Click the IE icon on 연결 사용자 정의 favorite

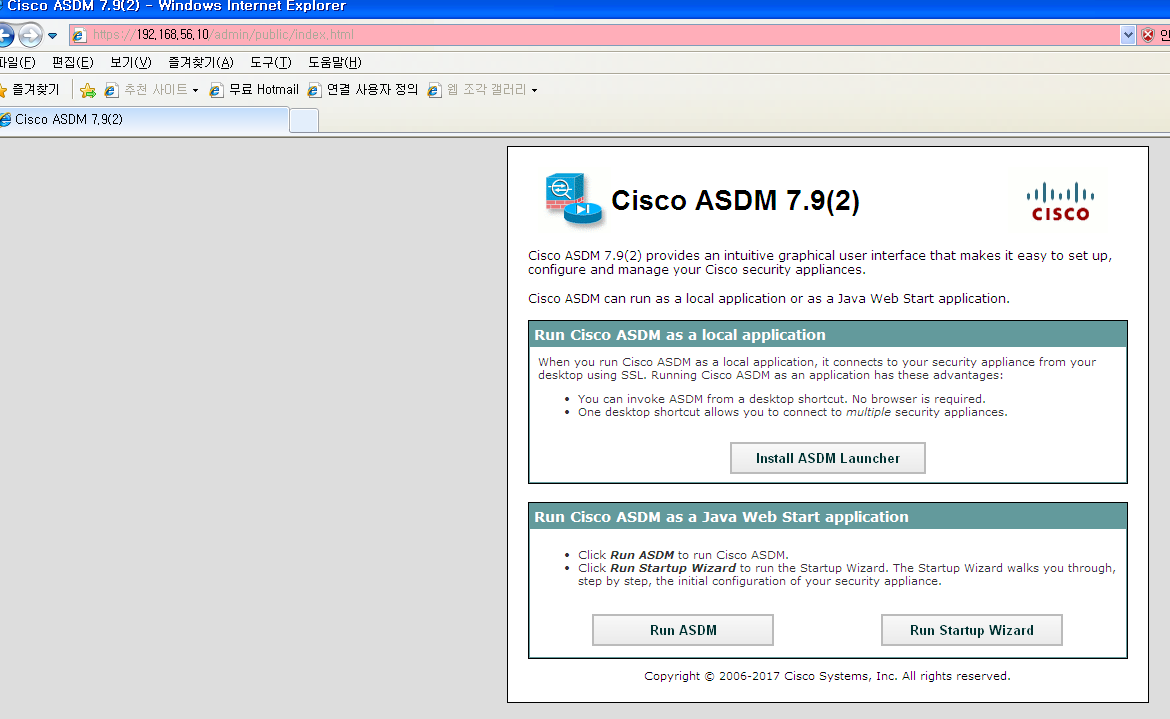pyautogui.click(x=314, y=90)
